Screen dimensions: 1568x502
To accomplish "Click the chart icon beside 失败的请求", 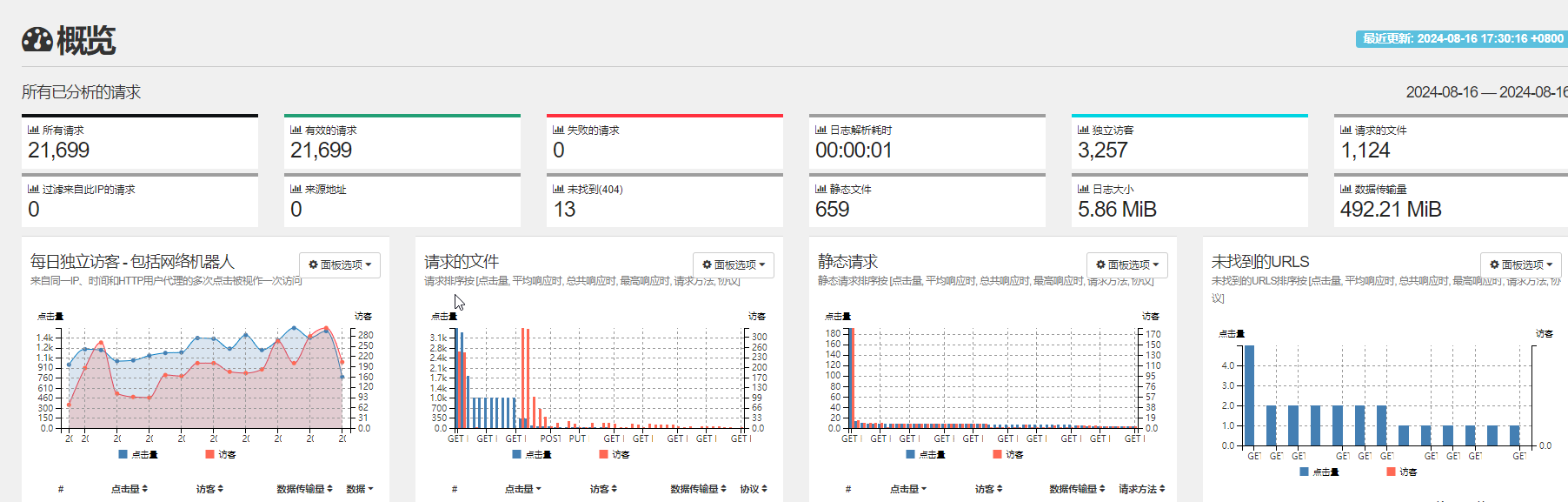I will coord(558,130).
